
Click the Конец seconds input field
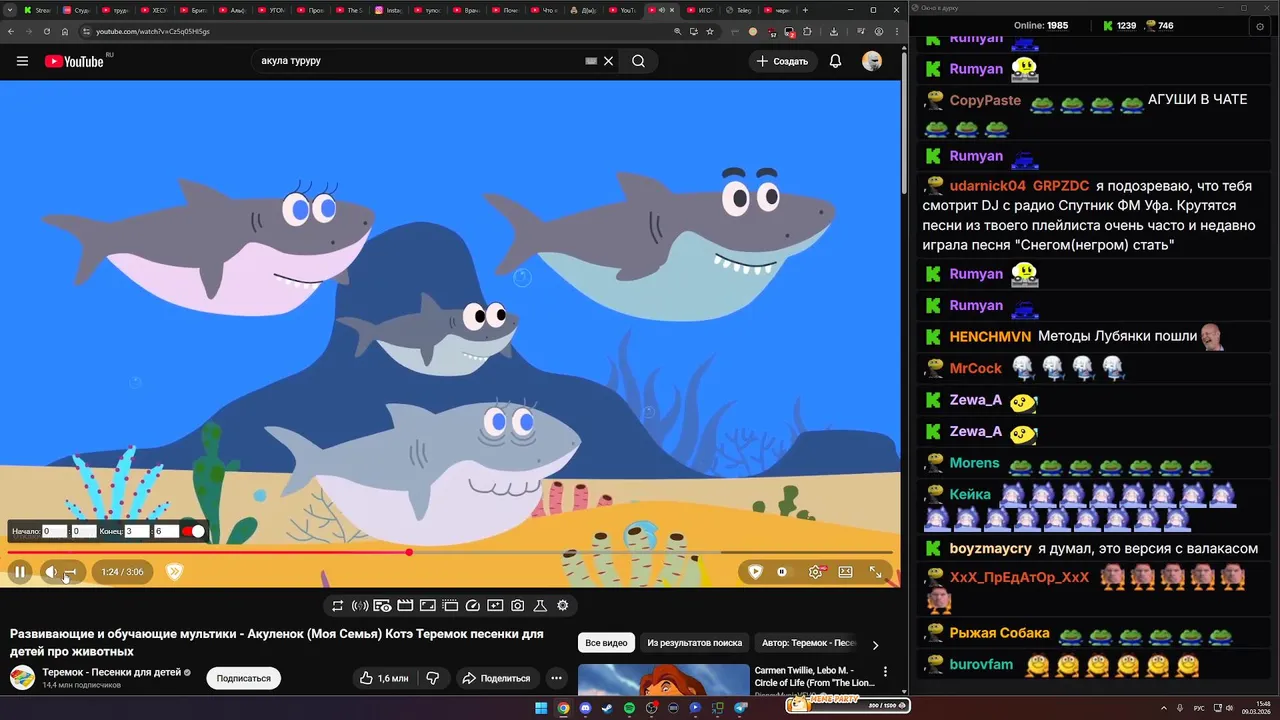pyautogui.click(x=165, y=531)
